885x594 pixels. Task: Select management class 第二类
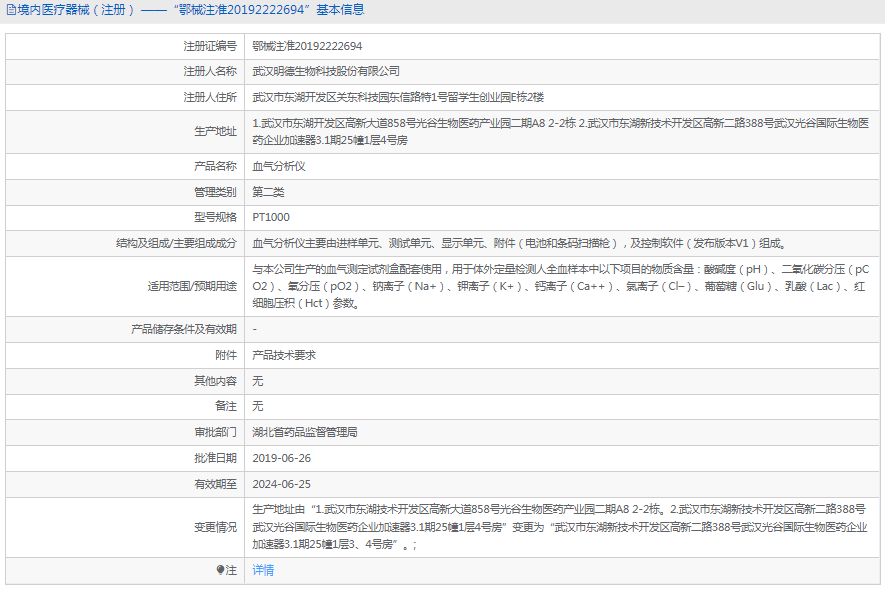click(x=268, y=192)
